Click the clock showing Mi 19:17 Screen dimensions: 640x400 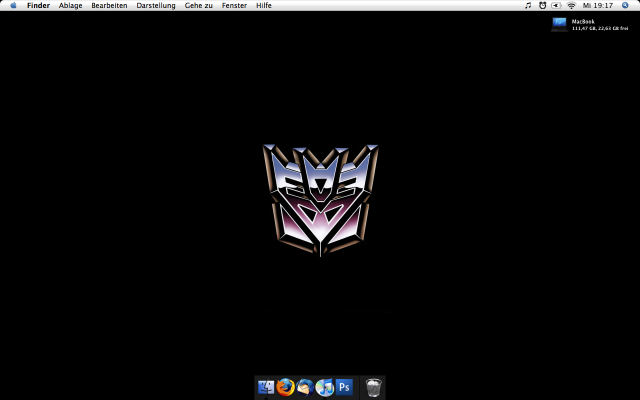(x=598, y=5)
